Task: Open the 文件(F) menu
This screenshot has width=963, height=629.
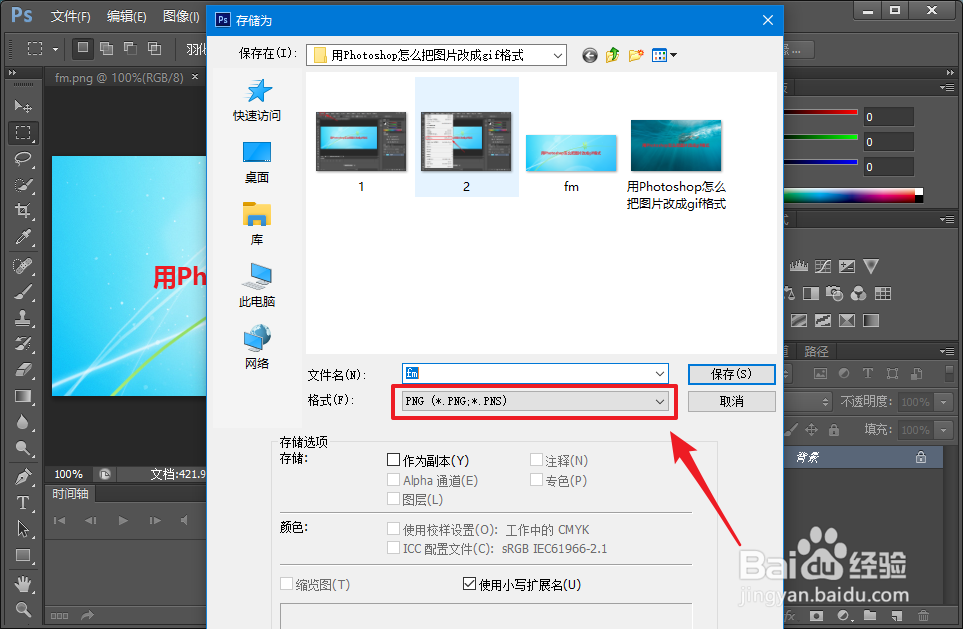Action: [x=71, y=17]
